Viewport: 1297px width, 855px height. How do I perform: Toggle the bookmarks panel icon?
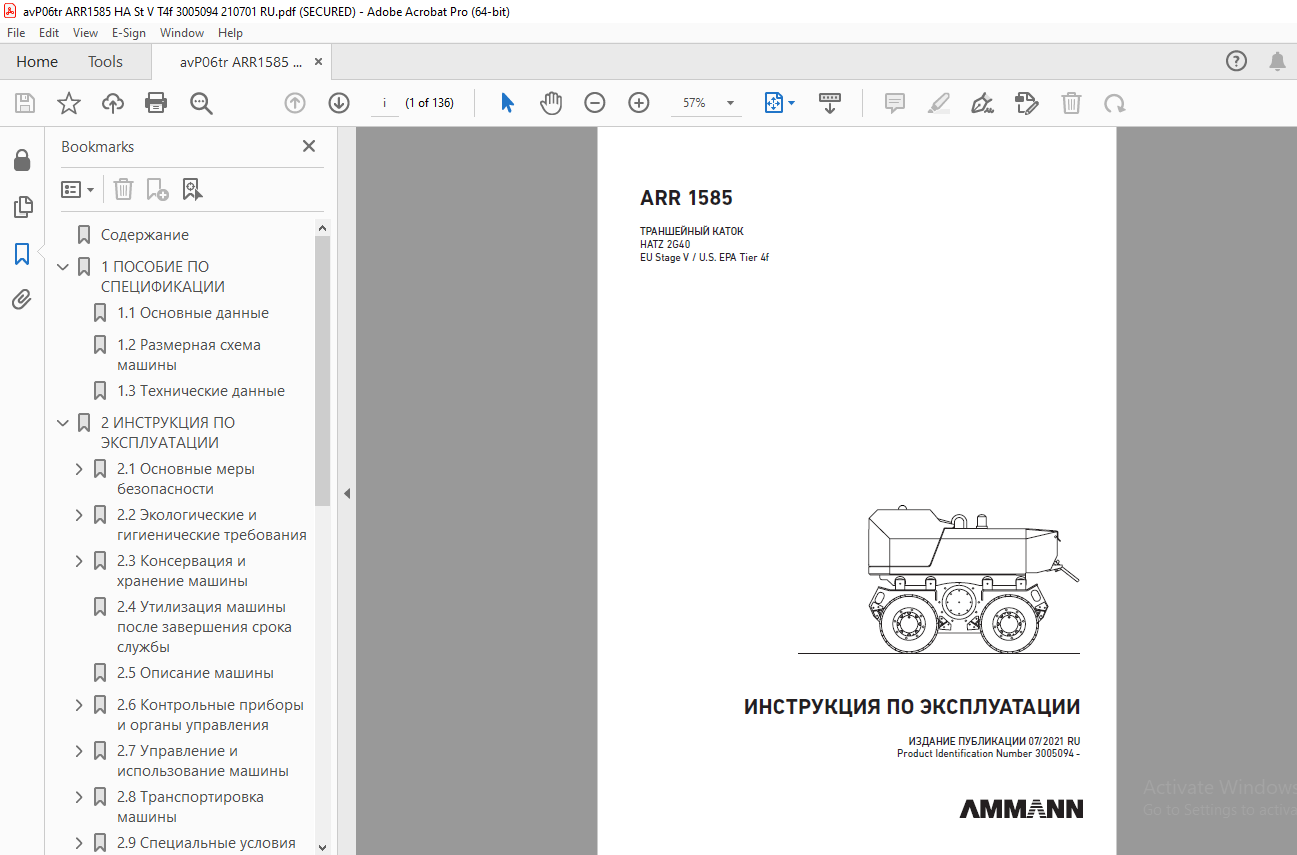(x=22, y=254)
